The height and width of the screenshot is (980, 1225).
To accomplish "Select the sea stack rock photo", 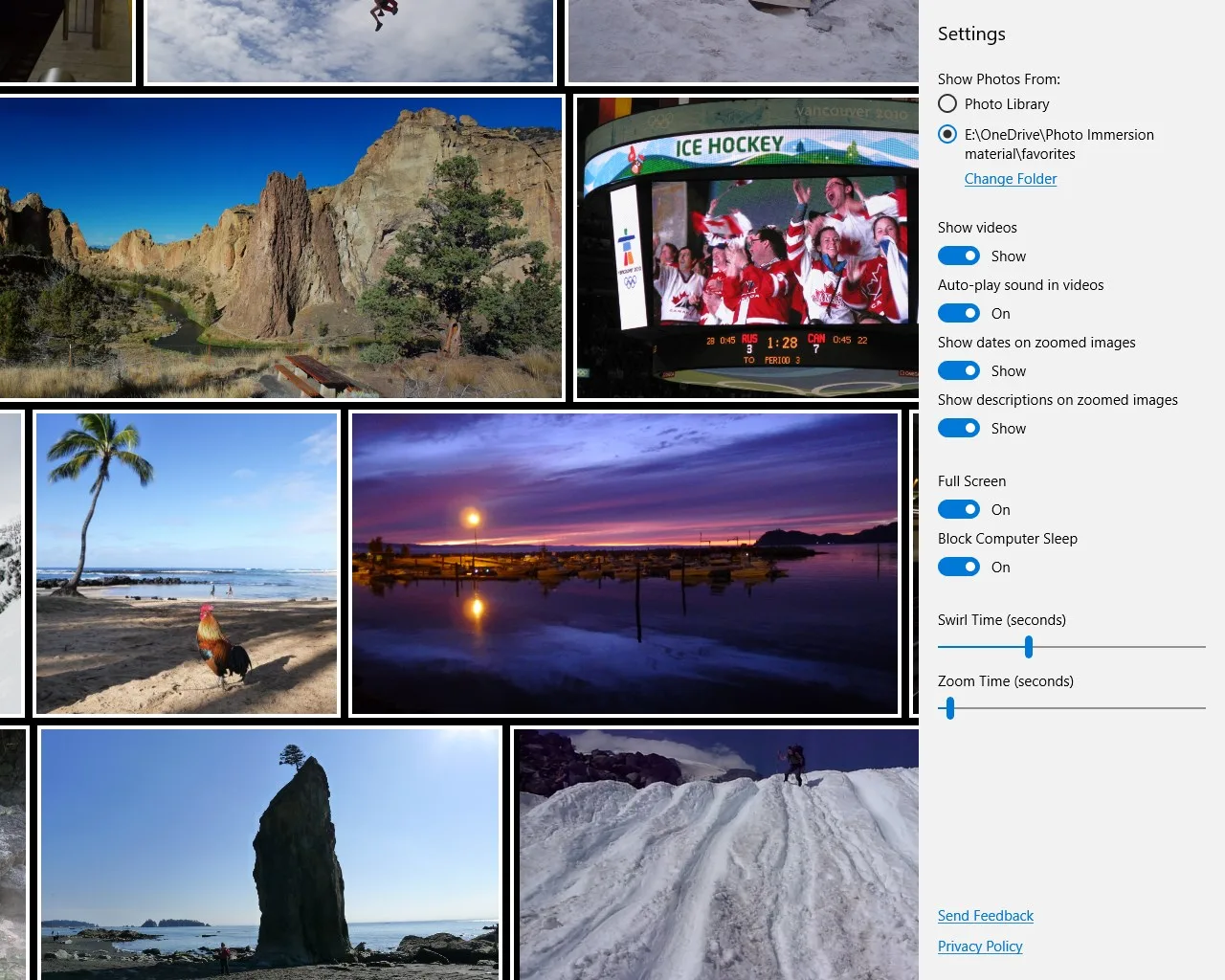I will tap(271, 854).
